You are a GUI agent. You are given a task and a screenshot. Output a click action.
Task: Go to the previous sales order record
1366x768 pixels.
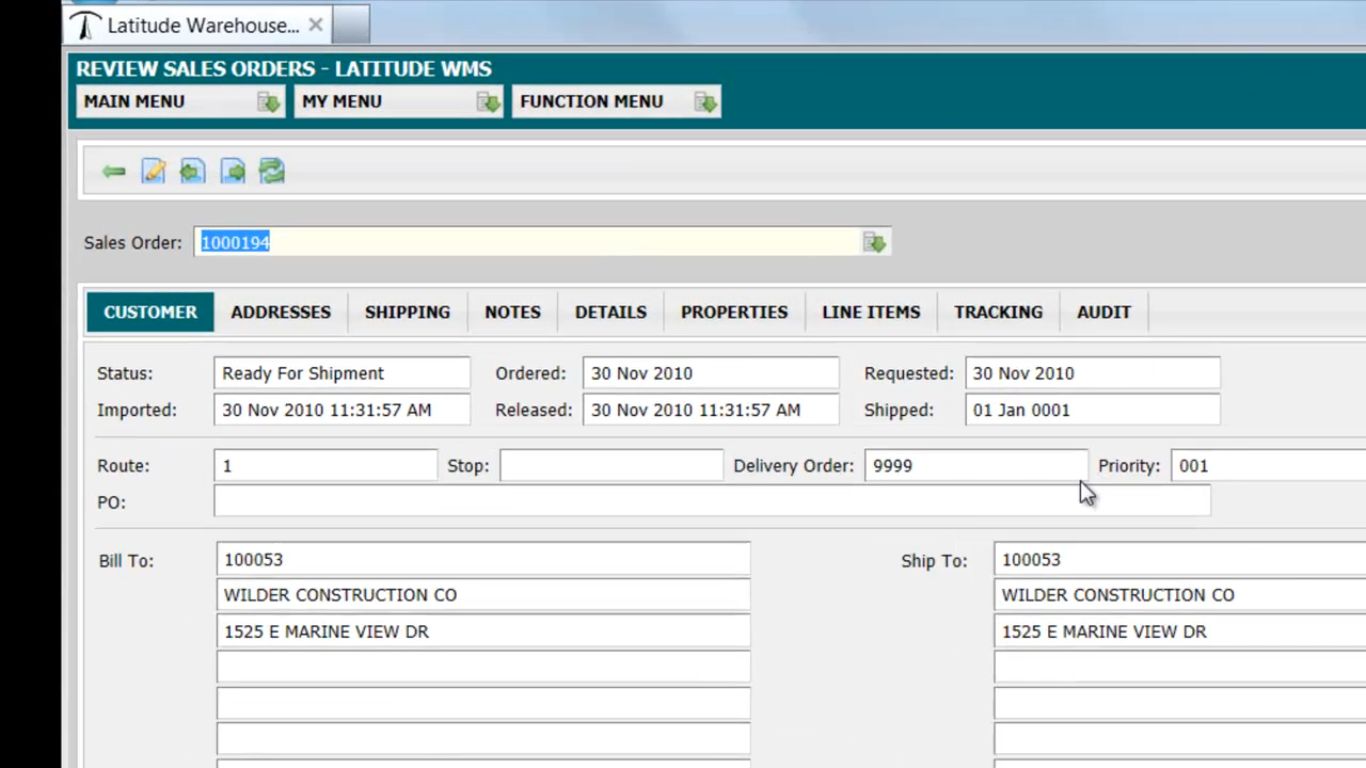pos(192,171)
